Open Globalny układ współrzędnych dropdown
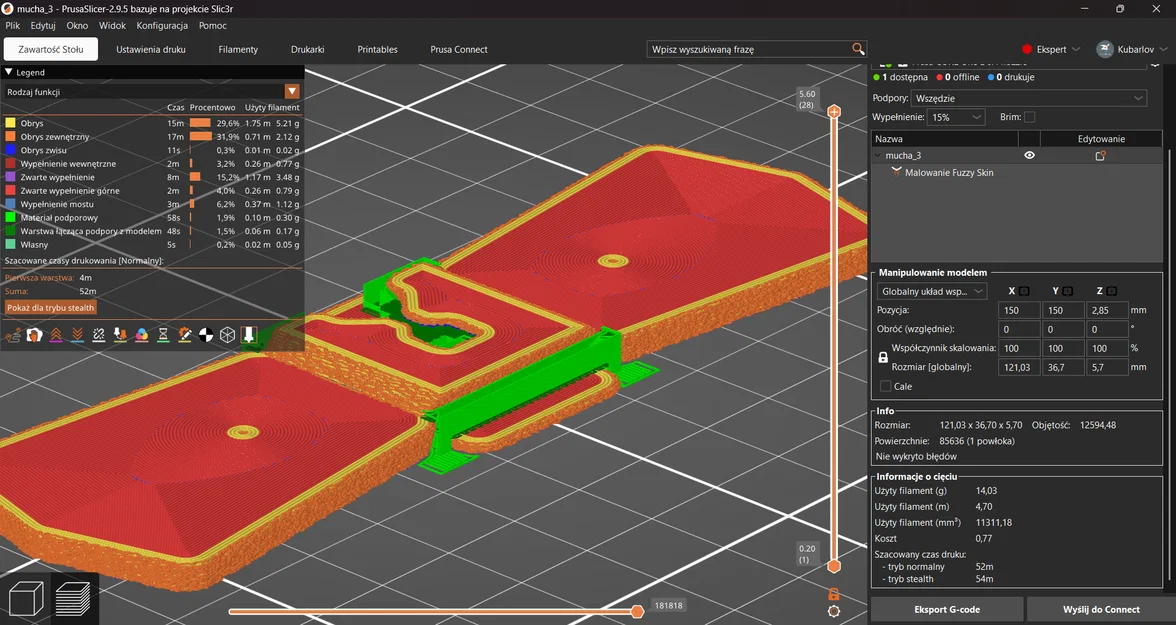Screen dimensions: 1176x625 point(932,291)
